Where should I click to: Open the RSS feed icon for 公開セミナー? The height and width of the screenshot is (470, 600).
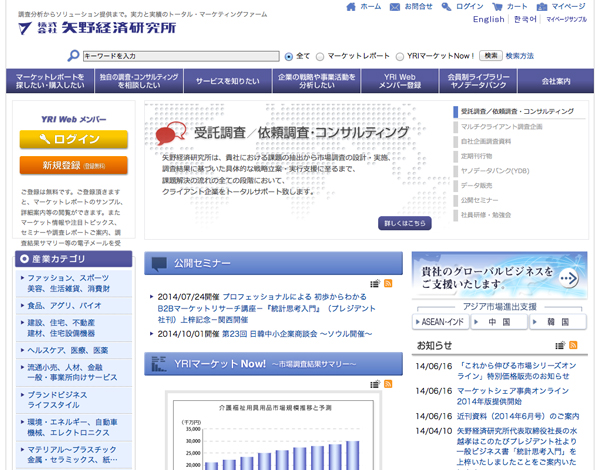388,284
